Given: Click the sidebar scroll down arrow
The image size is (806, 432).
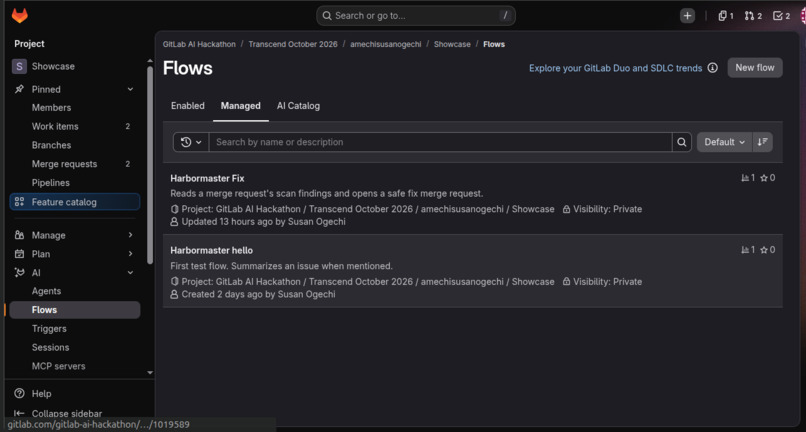Looking at the screenshot, I should [150, 373].
